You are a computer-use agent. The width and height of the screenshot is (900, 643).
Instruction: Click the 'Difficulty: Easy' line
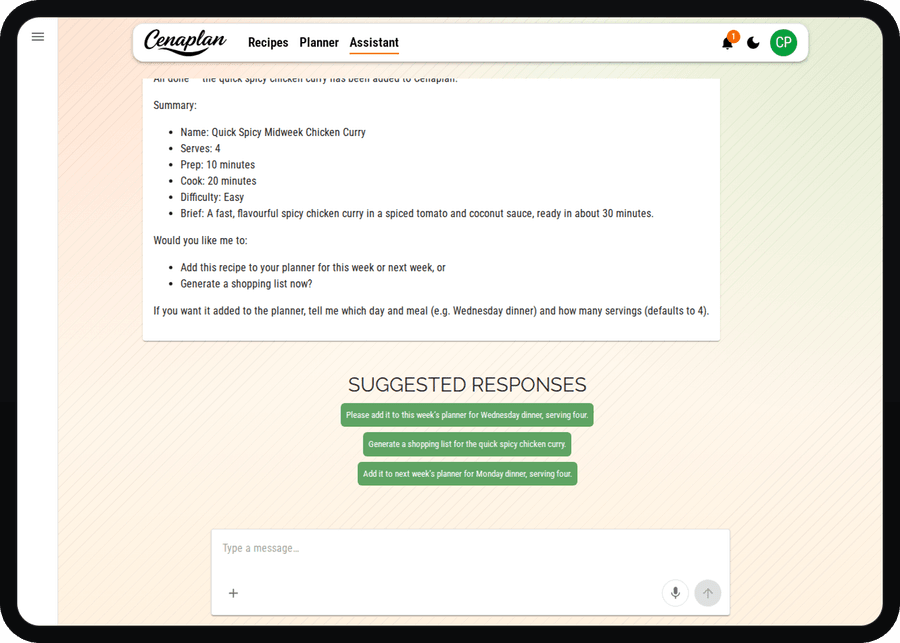point(212,197)
